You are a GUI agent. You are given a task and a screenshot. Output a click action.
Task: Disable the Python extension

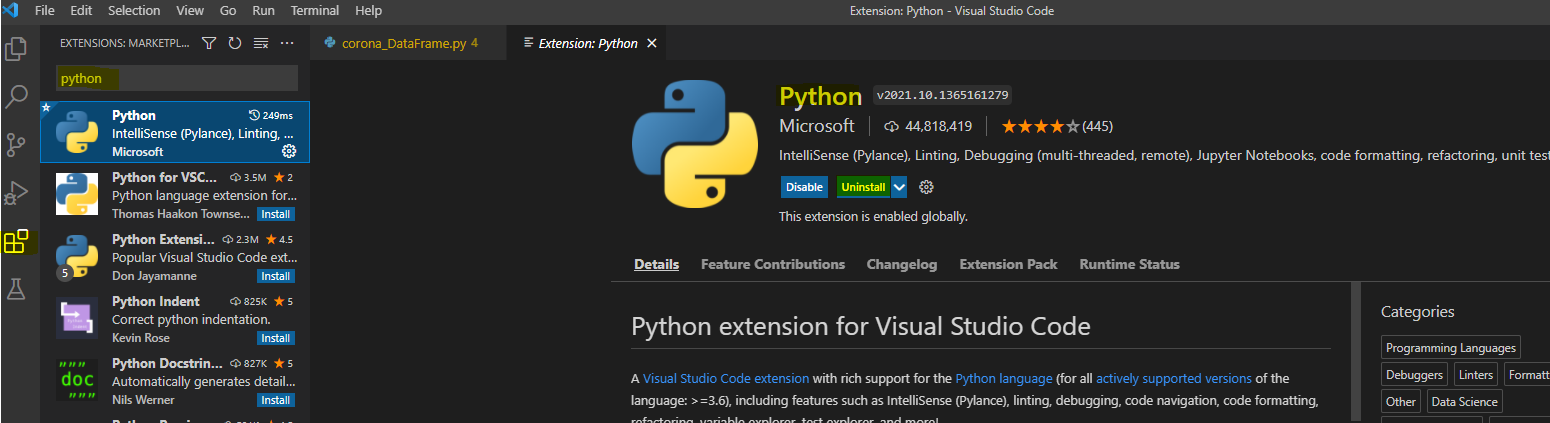point(804,187)
